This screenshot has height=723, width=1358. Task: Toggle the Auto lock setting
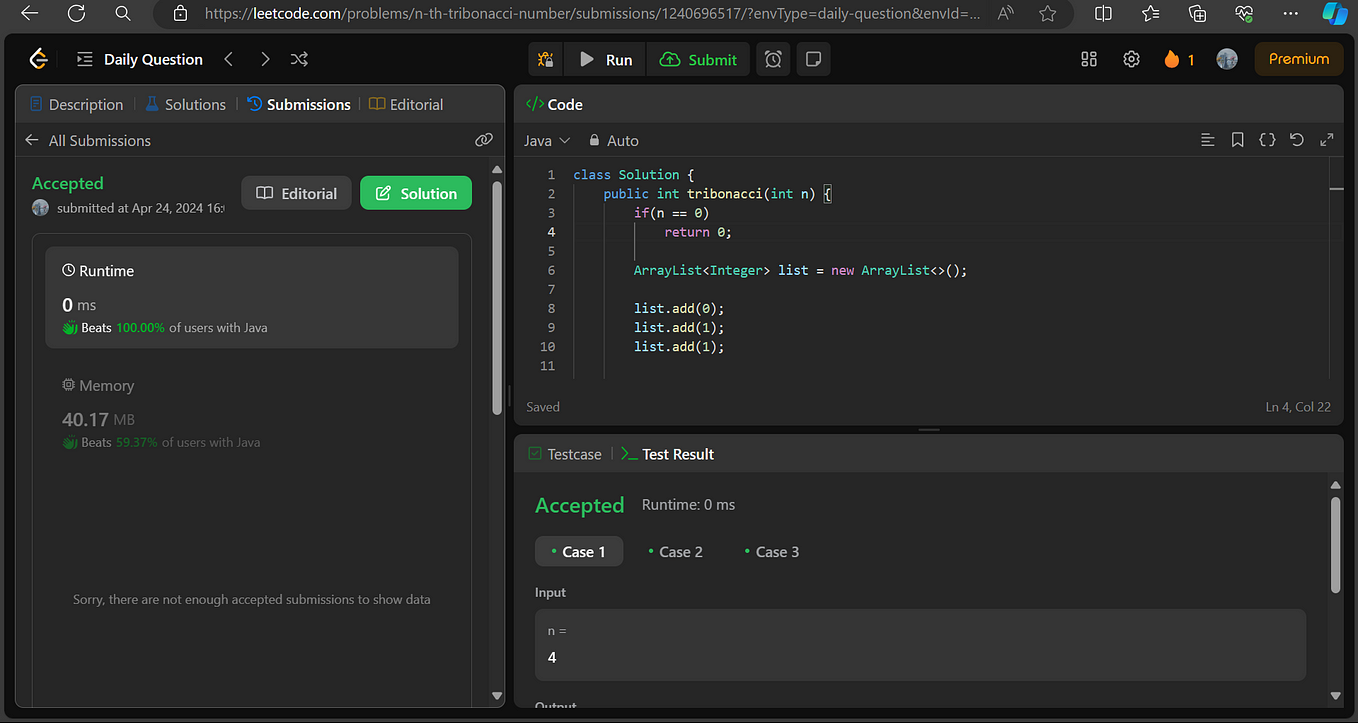[613, 140]
